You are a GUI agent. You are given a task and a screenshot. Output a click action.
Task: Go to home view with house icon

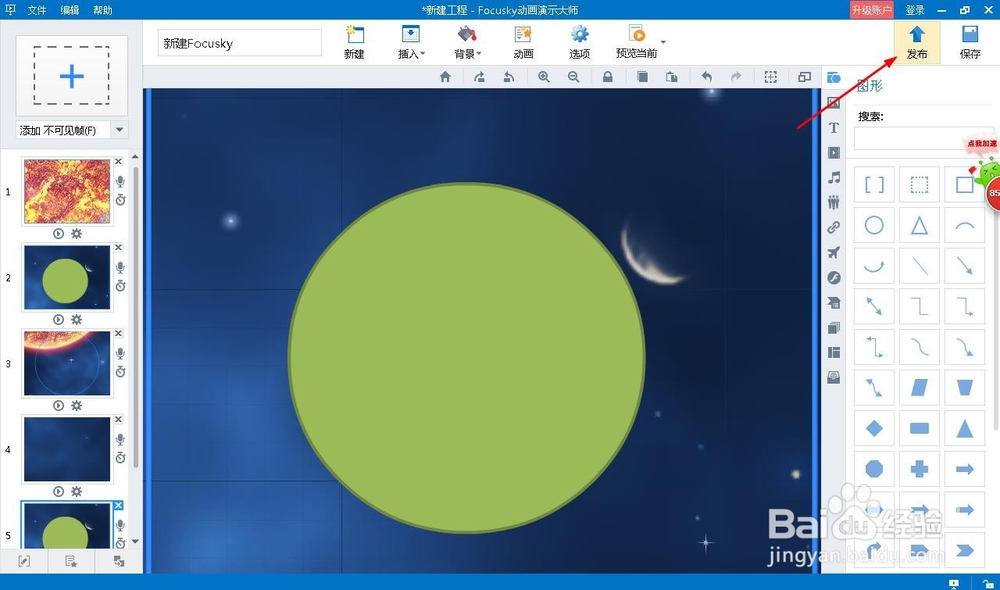(446, 77)
